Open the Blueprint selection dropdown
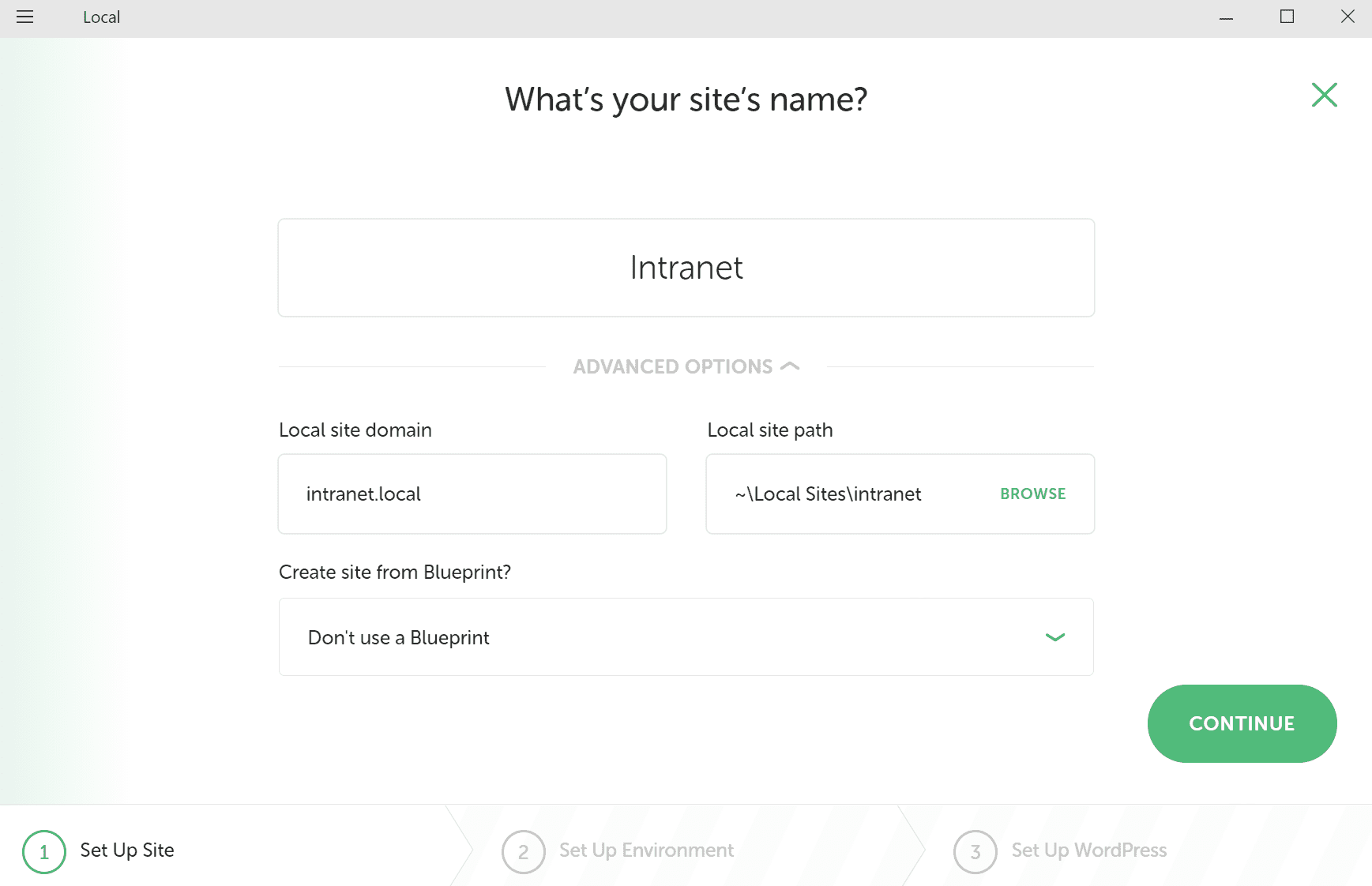Screen dimensions: 1372x886 pos(686,636)
